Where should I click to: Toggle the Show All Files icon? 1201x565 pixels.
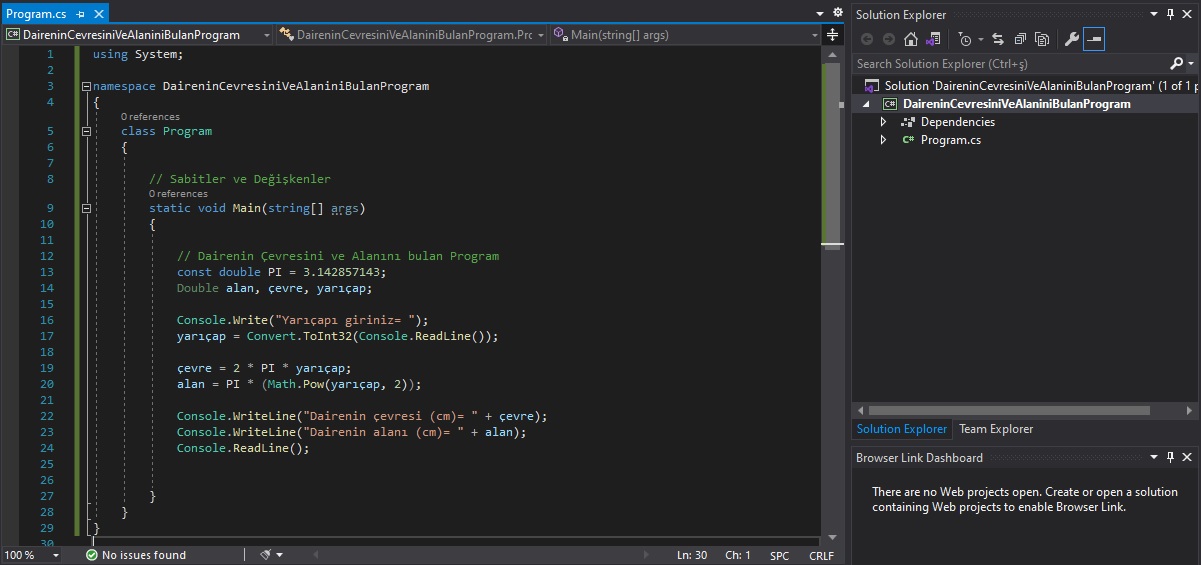click(1042, 39)
